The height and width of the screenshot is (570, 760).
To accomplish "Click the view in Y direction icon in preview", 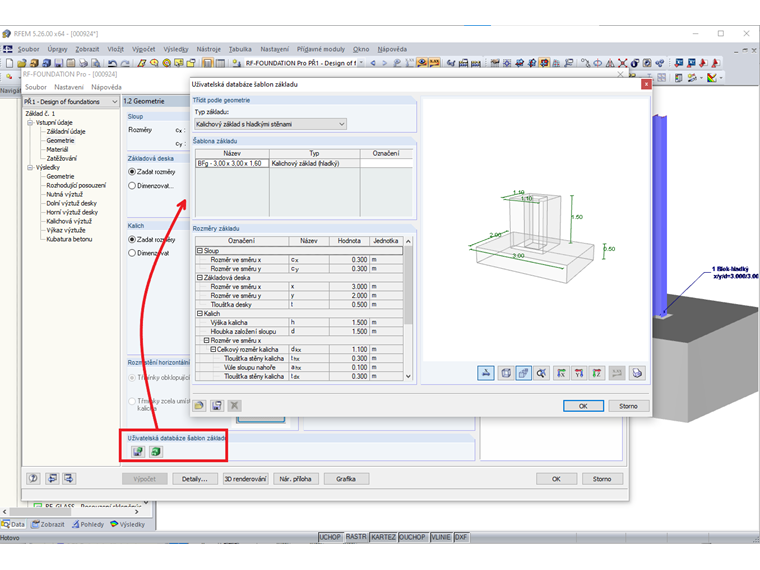I will [x=579, y=373].
